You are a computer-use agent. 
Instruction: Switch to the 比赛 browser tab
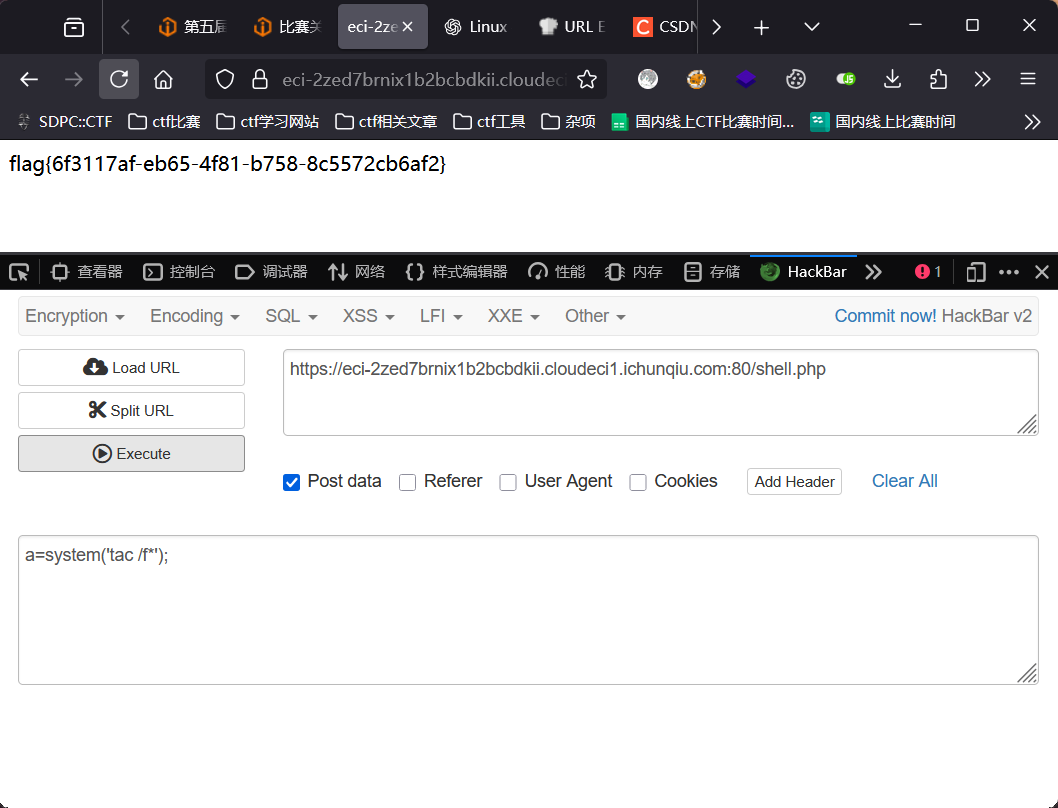click(287, 27)
